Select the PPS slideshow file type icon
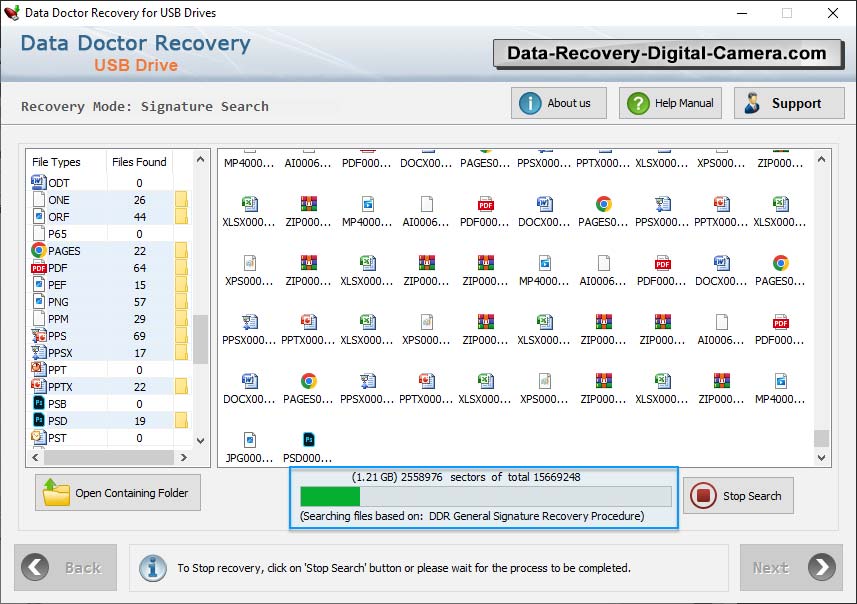Image resolution: width=857 pixels, height=604 pixels. (x=38, y=336)
